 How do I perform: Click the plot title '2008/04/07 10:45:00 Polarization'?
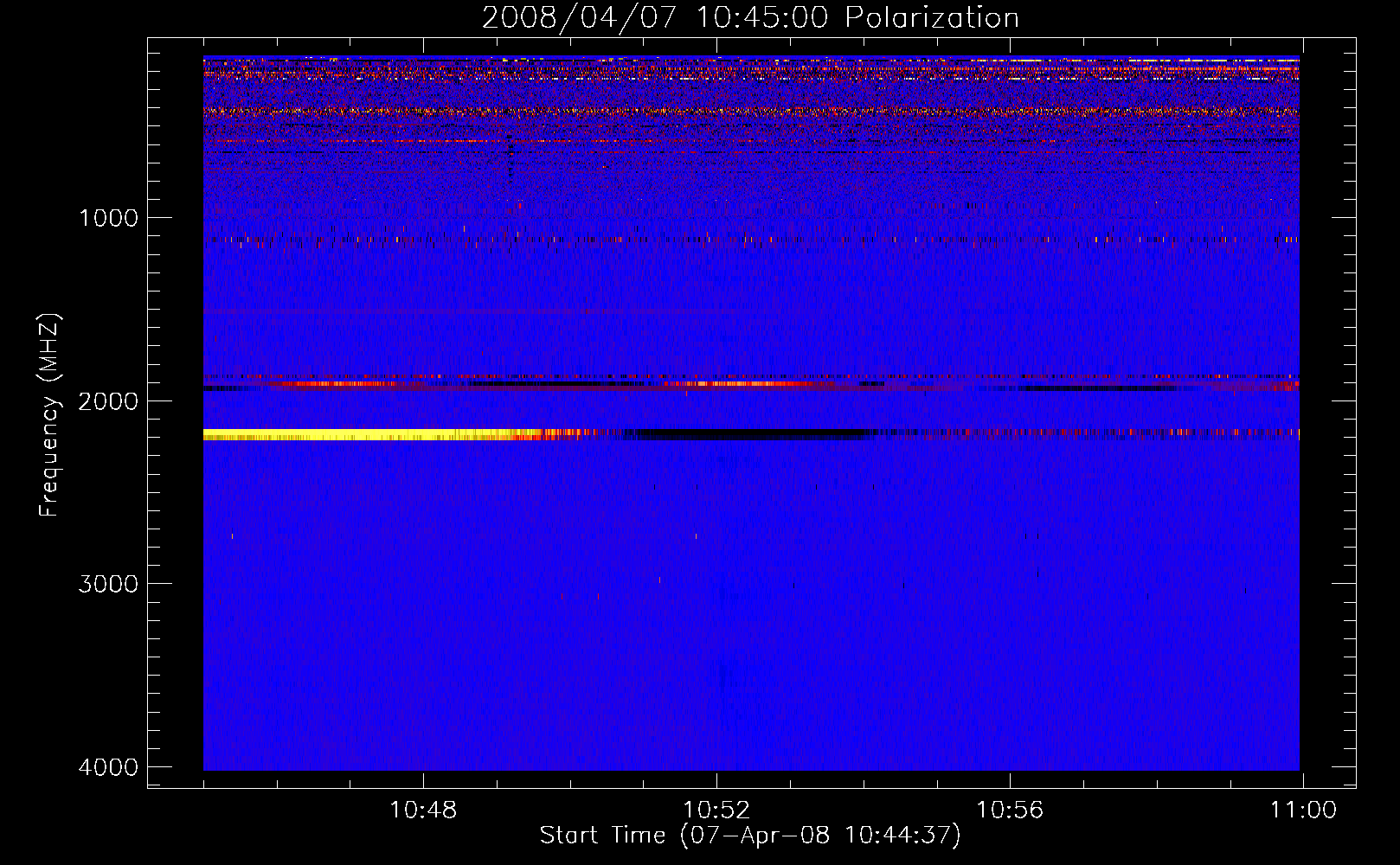[750, 18]
